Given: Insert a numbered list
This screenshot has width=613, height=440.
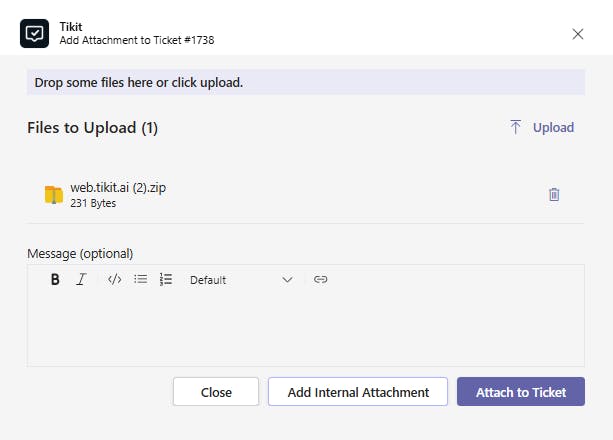Looking at the screenshot, I should point(166,280).
